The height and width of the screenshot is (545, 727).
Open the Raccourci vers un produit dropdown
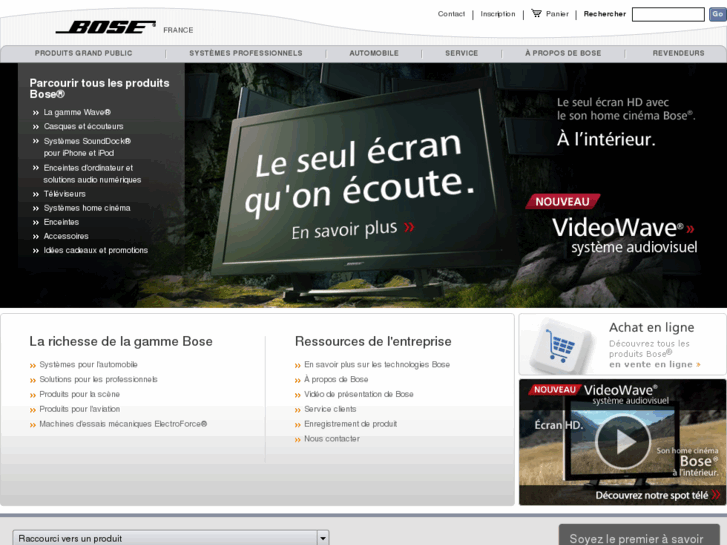point(171,538)
